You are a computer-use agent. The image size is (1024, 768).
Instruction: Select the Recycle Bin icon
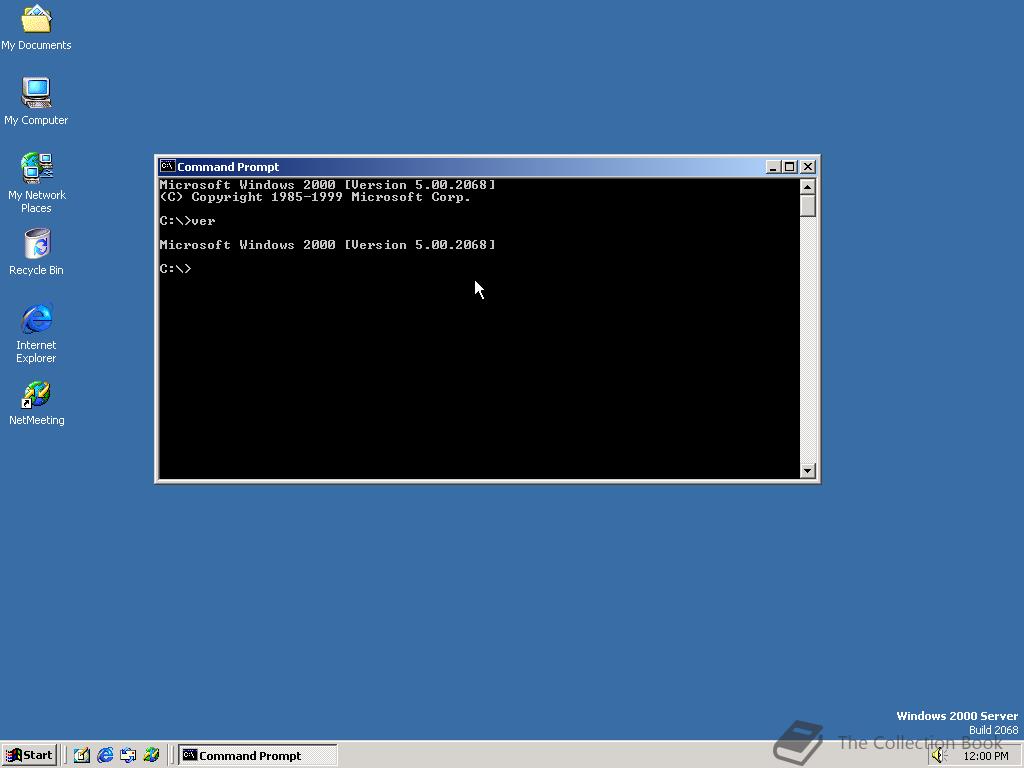click(37, 252)
